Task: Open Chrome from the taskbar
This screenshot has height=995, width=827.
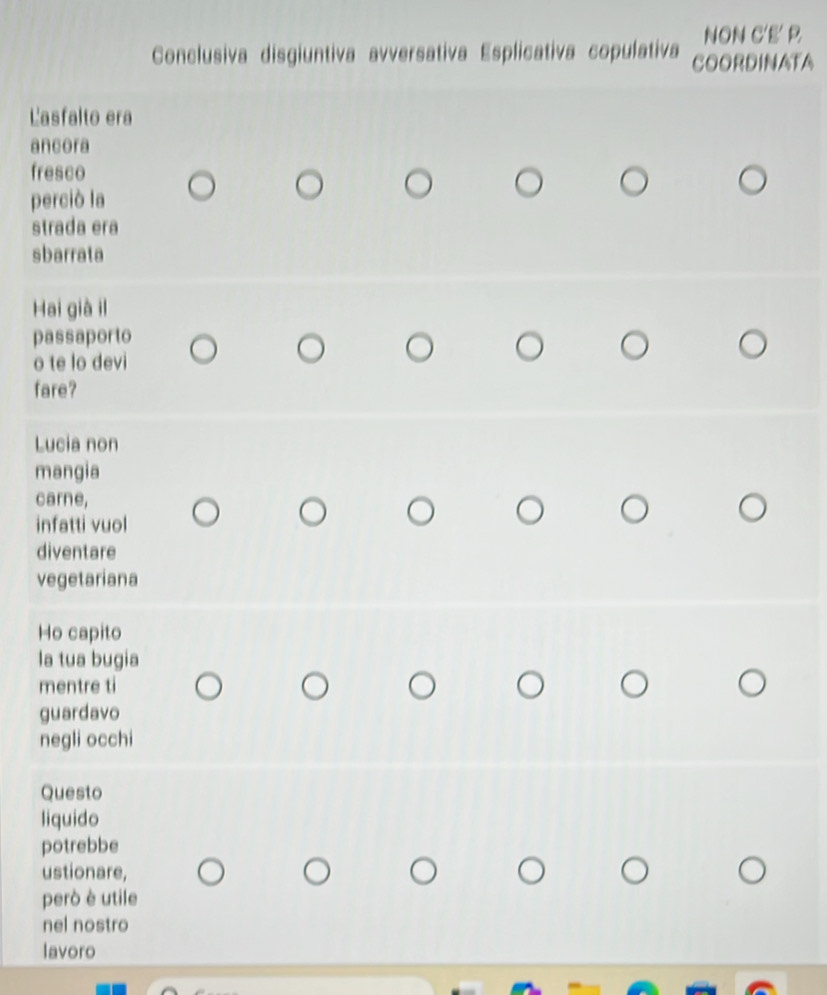Action: (760, 988)
